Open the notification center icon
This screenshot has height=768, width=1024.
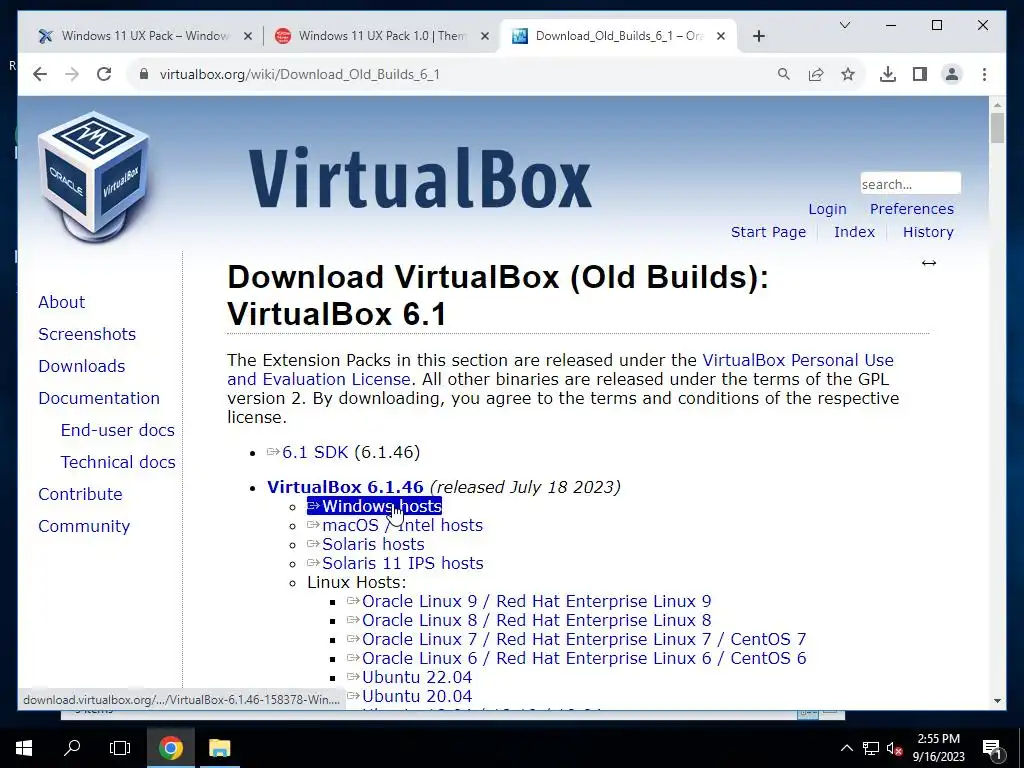[991, 750]
